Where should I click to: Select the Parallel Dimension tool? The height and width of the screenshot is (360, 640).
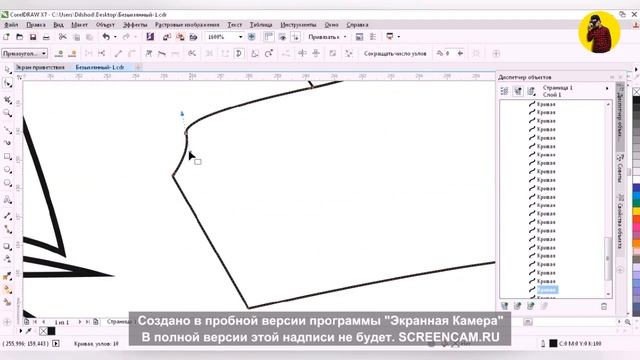tap(7, 216)
